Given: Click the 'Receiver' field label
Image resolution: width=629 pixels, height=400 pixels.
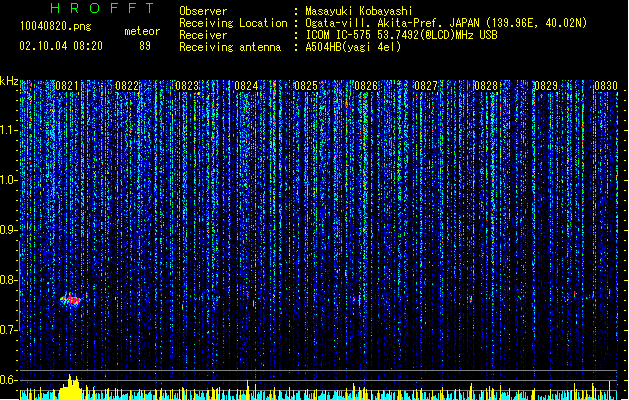Looking at the screenshot, I should tap(203, 35).
